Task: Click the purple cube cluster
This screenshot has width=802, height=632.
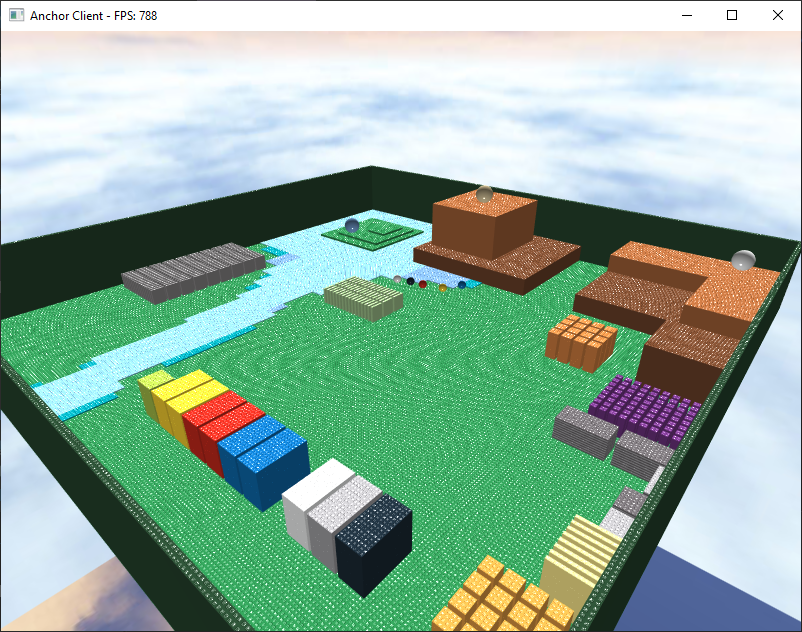Action: coord(644,411)
